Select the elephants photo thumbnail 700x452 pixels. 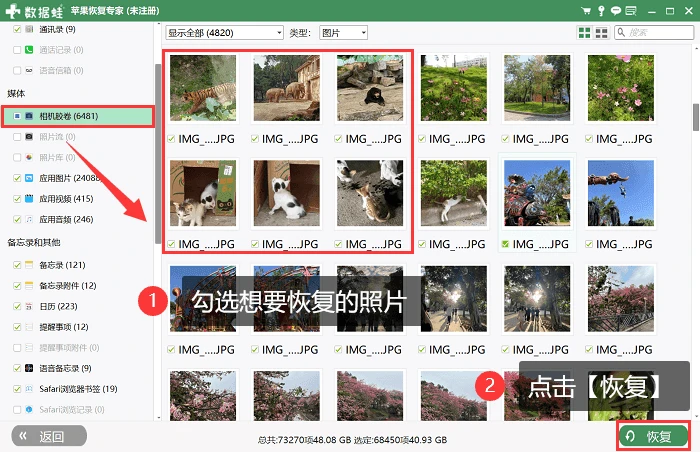(287, 88)
